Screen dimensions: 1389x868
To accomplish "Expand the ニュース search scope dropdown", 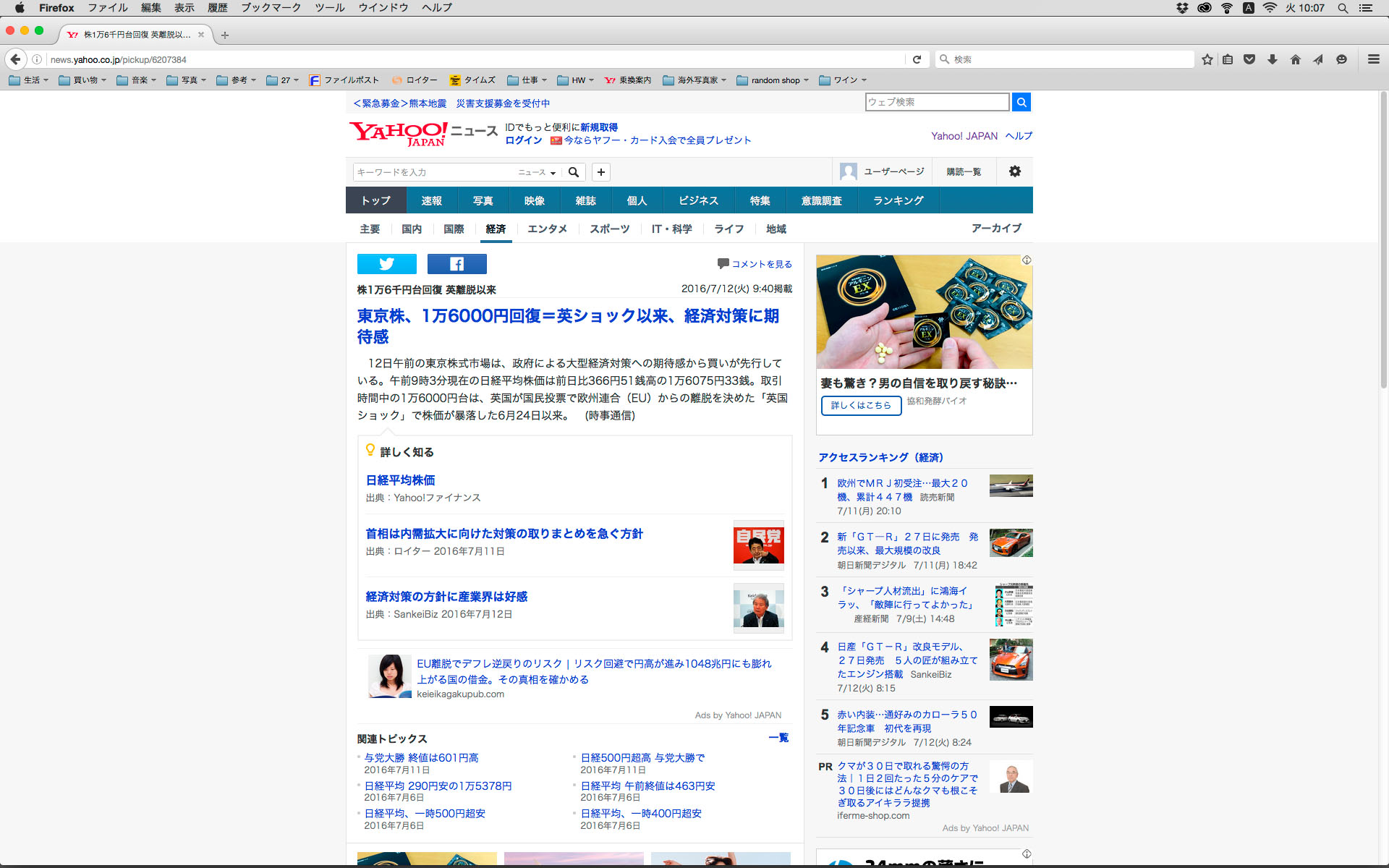I will tap(537, 172).
